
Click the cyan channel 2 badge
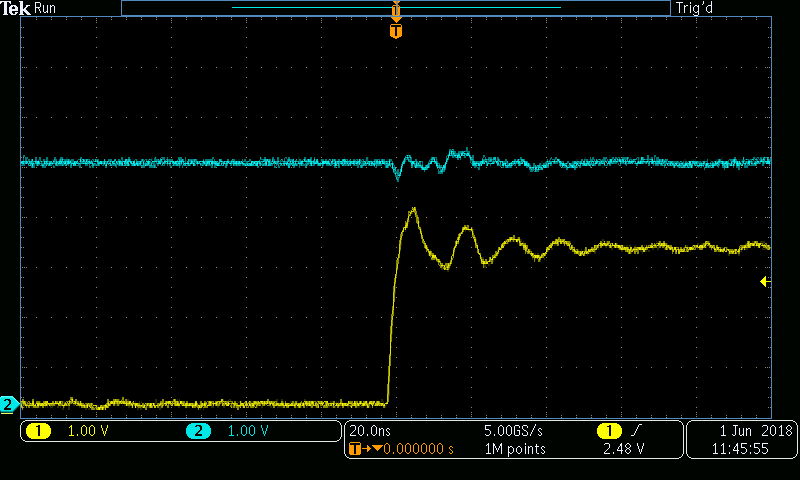tap(197, 431)
